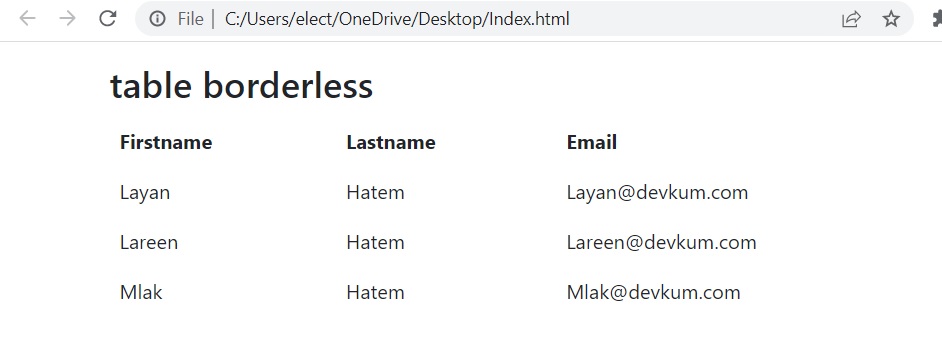
Task: Click the share page icon
Action: [x=851, y=19]
